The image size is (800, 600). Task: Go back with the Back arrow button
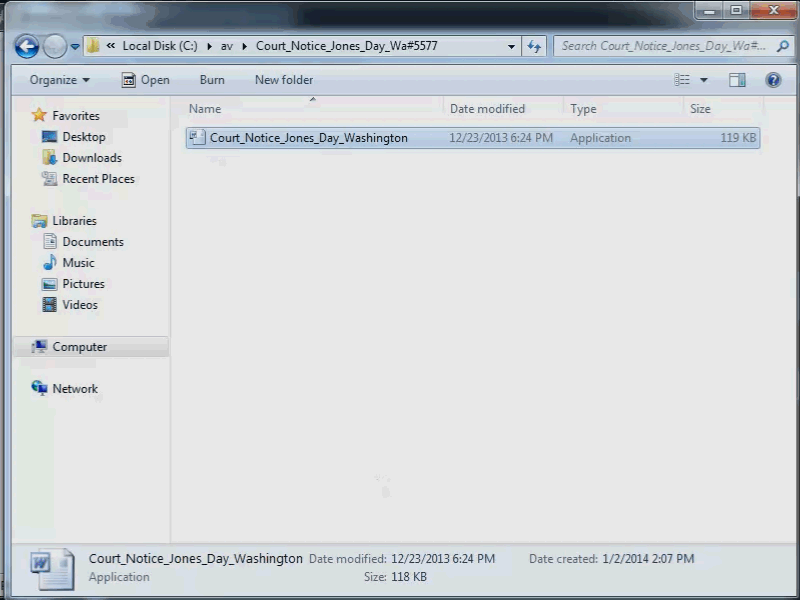click(x=27, y=46)
